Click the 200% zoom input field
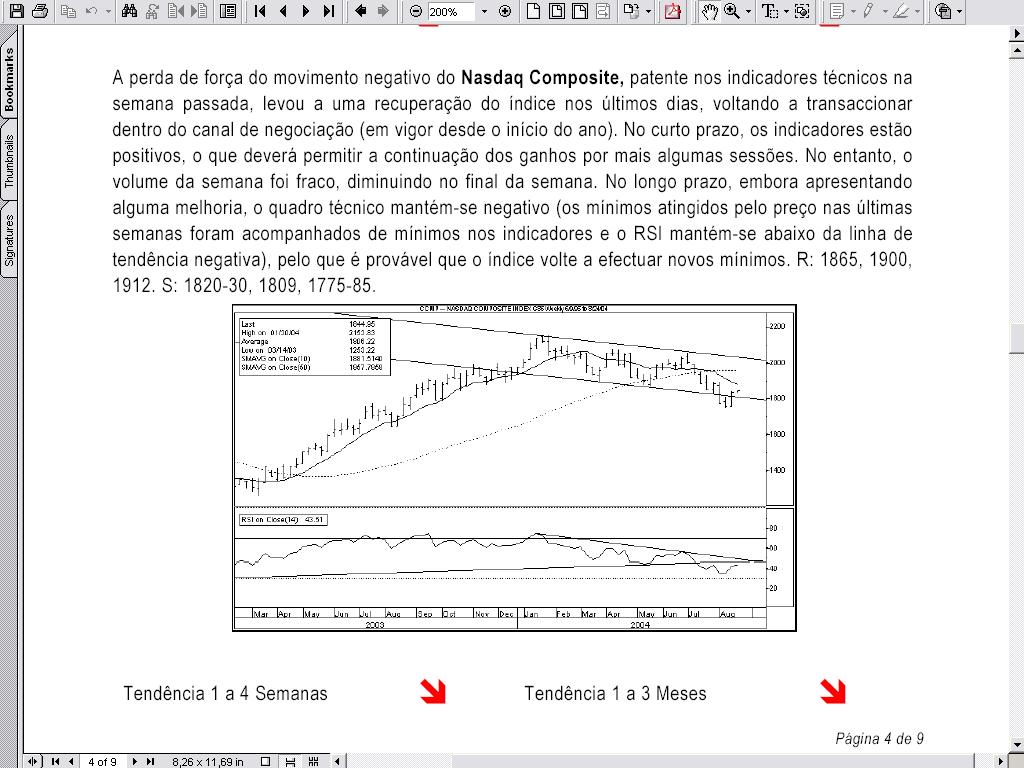1024x768 pixels. pyautogui.click(x=451, y=11)
